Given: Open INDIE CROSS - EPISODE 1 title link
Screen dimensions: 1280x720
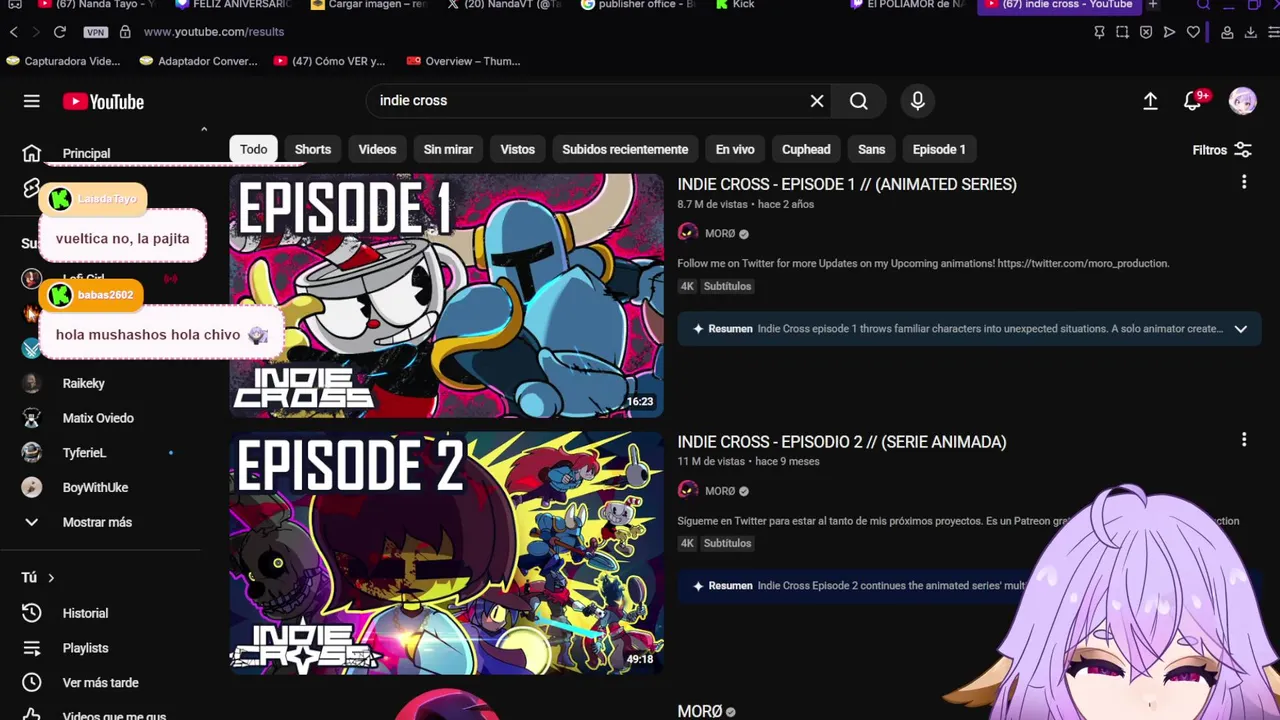Looking at the screenshot, I should [x=847, y=184].
